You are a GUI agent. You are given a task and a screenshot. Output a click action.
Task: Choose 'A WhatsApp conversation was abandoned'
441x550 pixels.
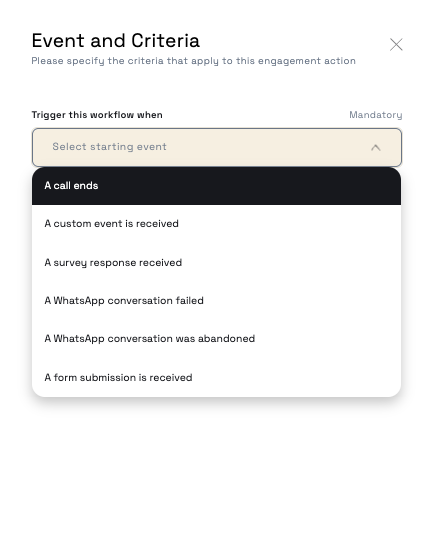(216, 339)
